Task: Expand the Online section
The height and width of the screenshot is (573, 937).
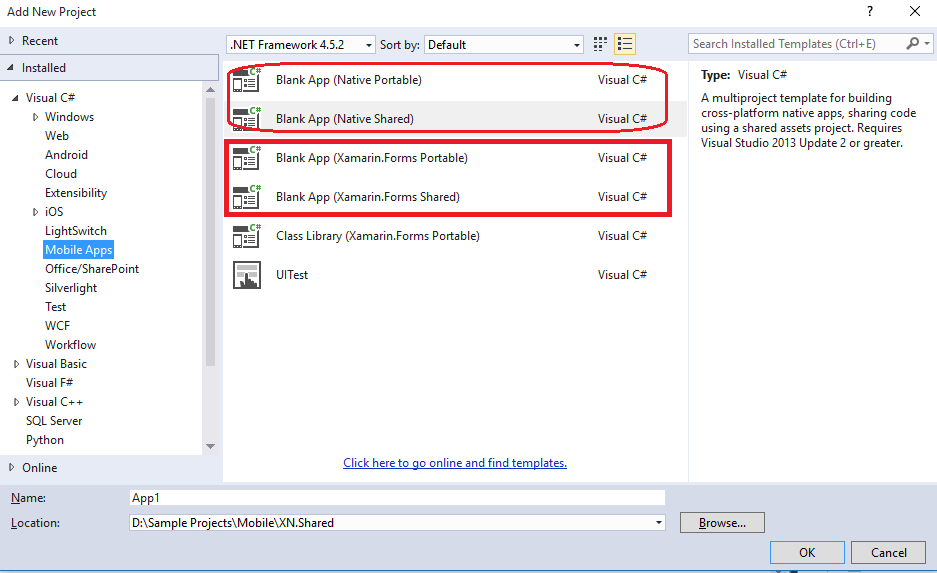Action: coord(11,467)
